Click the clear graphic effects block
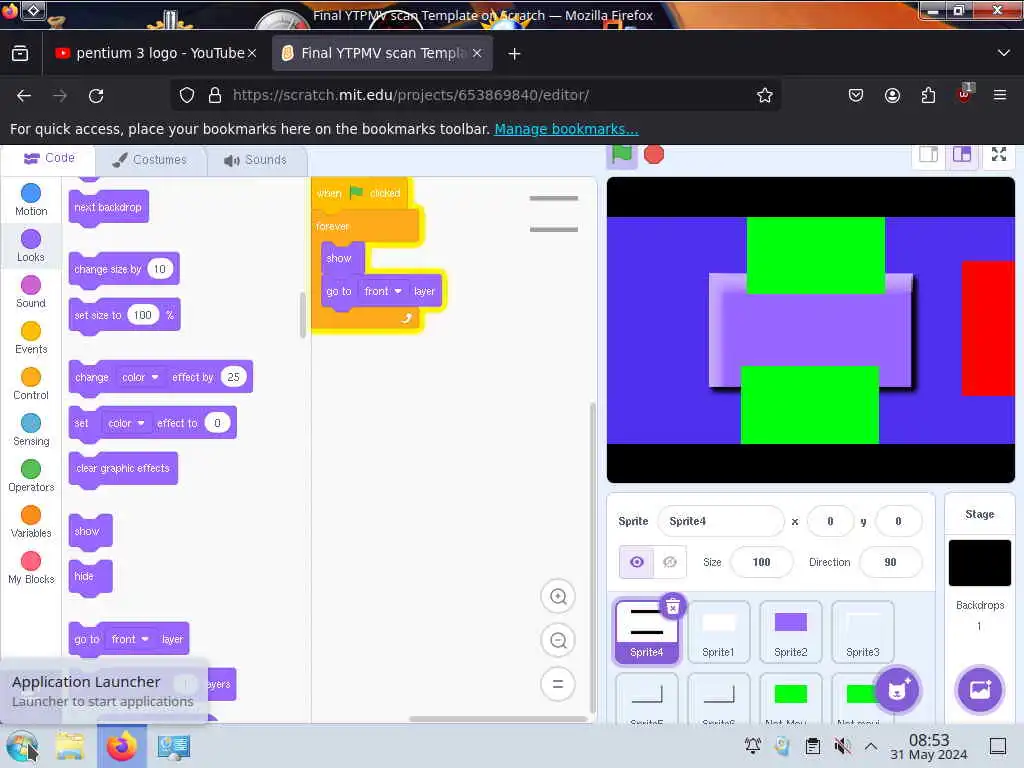Screen dimensions: 1024x768 (123, 469)
